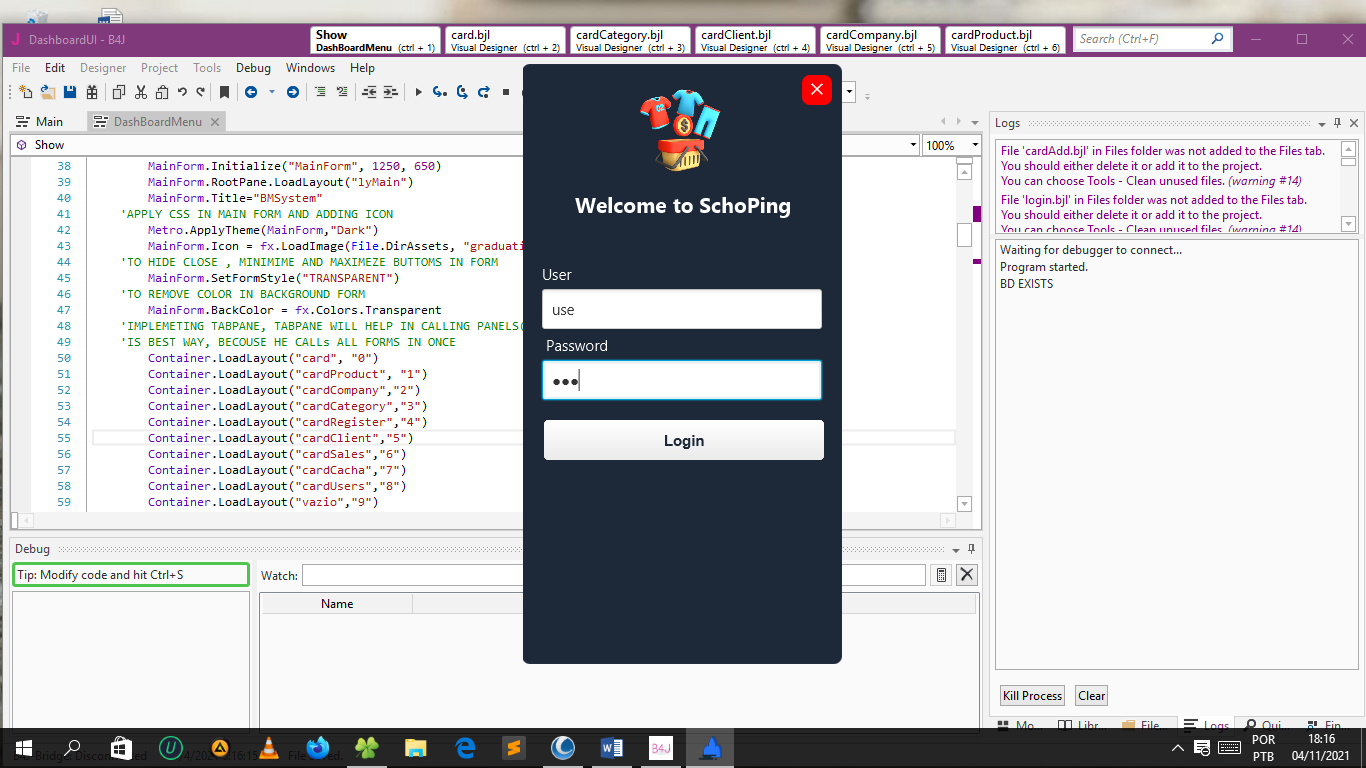Click the Paste toolbar icon

(162, 92)
